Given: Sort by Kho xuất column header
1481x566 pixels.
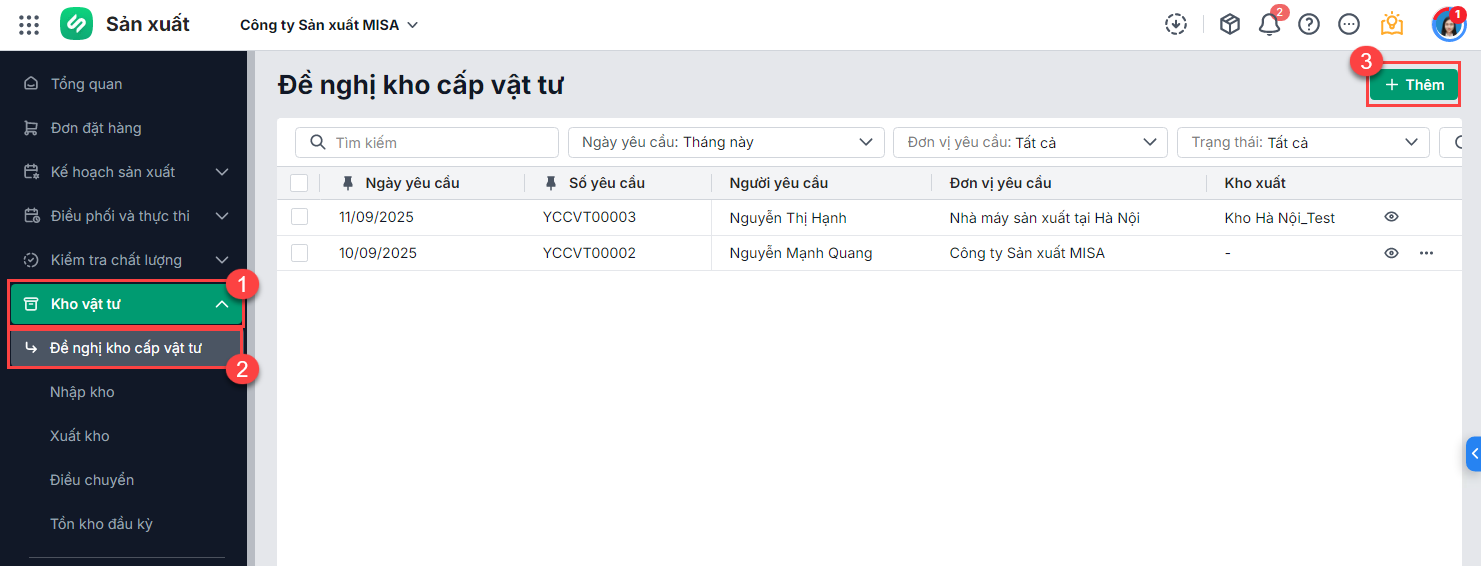Looking at the screenshot, I should click(1255, 183).
